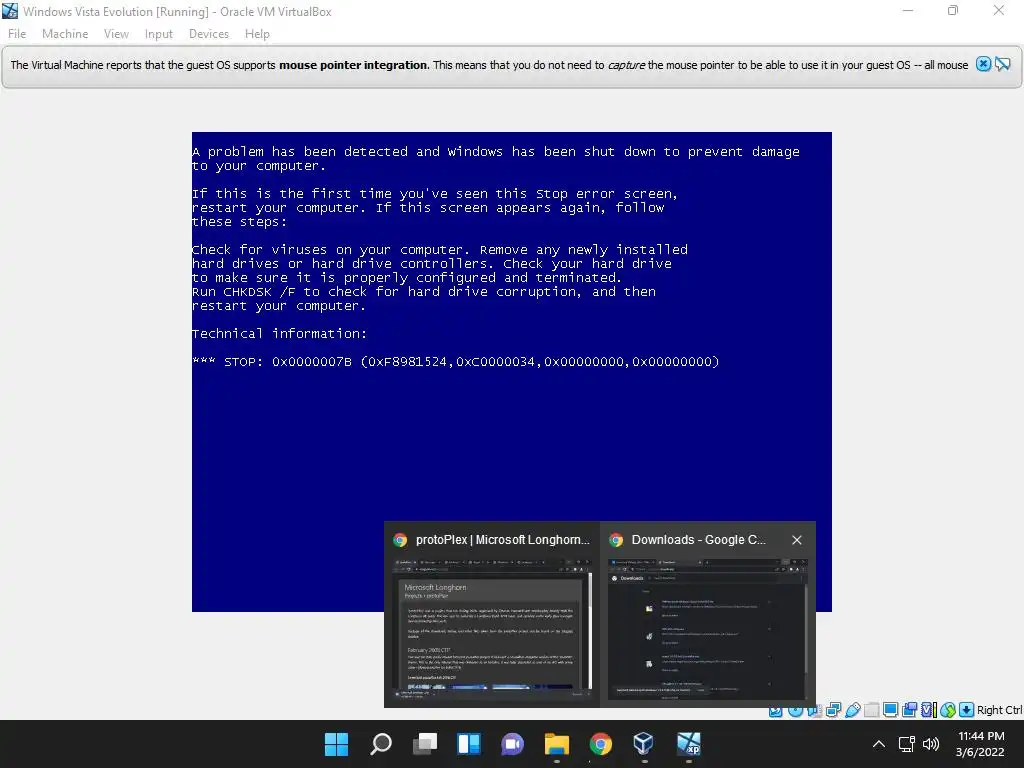Click the Run CHKDSK /F line
The image size is (1024, 768).
[424, 292]
